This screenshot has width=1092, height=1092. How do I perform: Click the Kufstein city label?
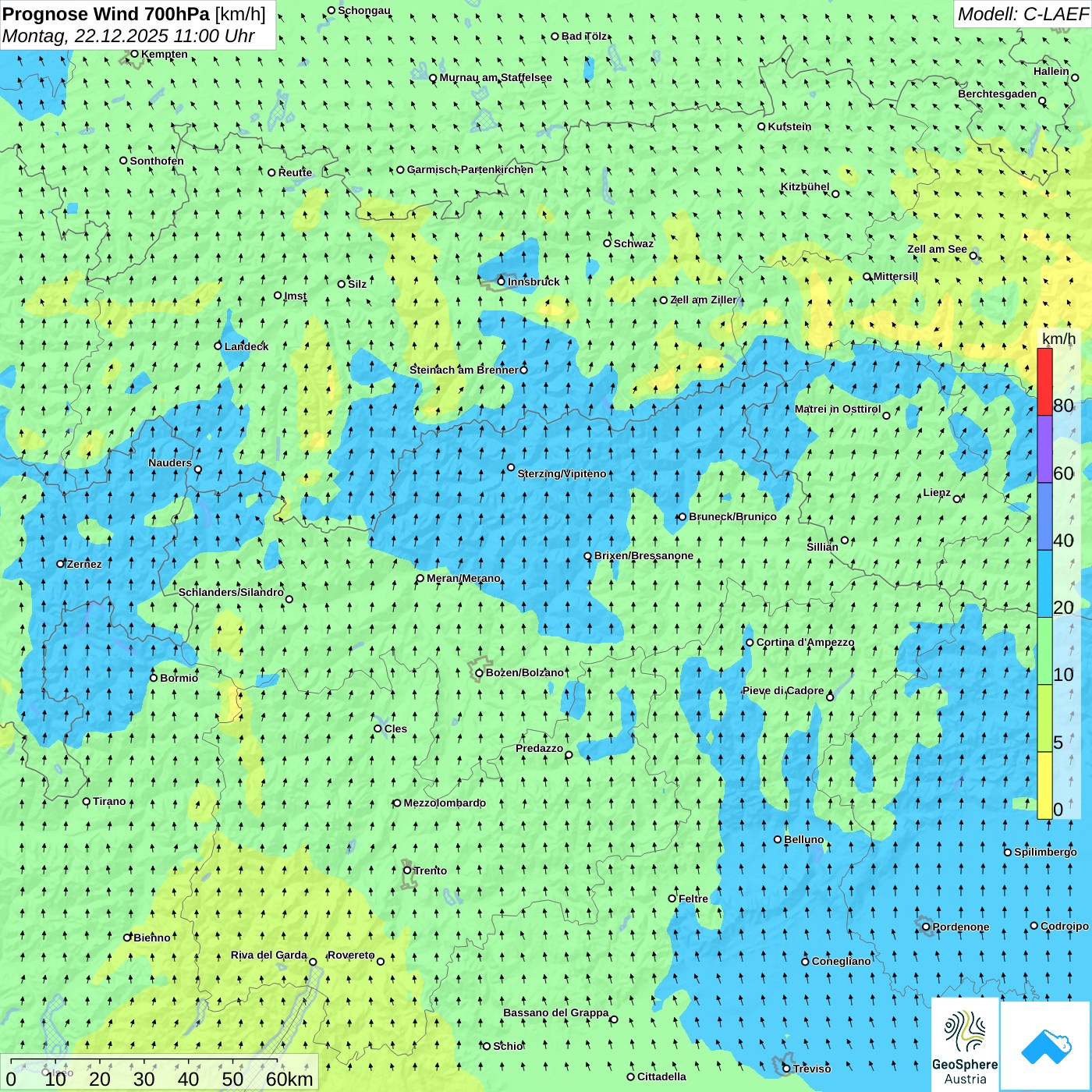click(789, 126)
